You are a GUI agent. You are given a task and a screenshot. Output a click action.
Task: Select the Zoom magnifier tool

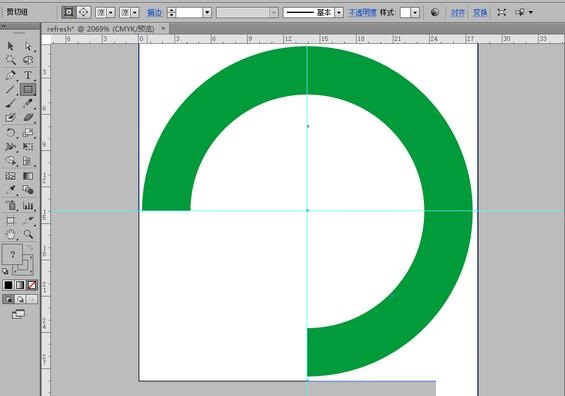click(x=28, y=234)
